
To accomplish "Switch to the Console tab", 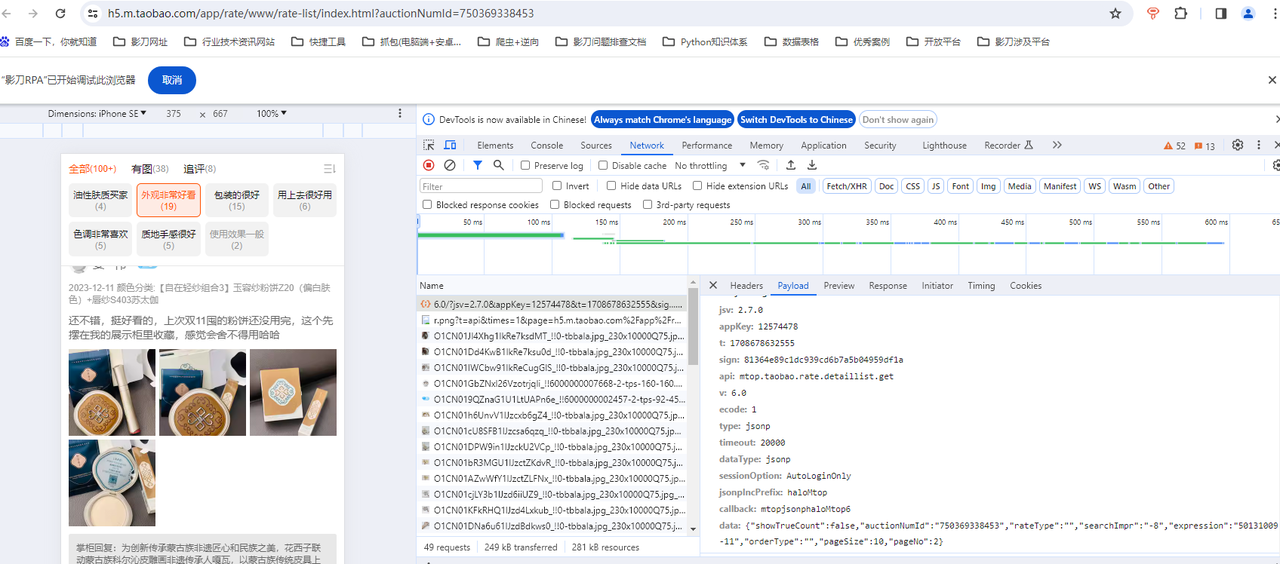I will coord(546,145).
